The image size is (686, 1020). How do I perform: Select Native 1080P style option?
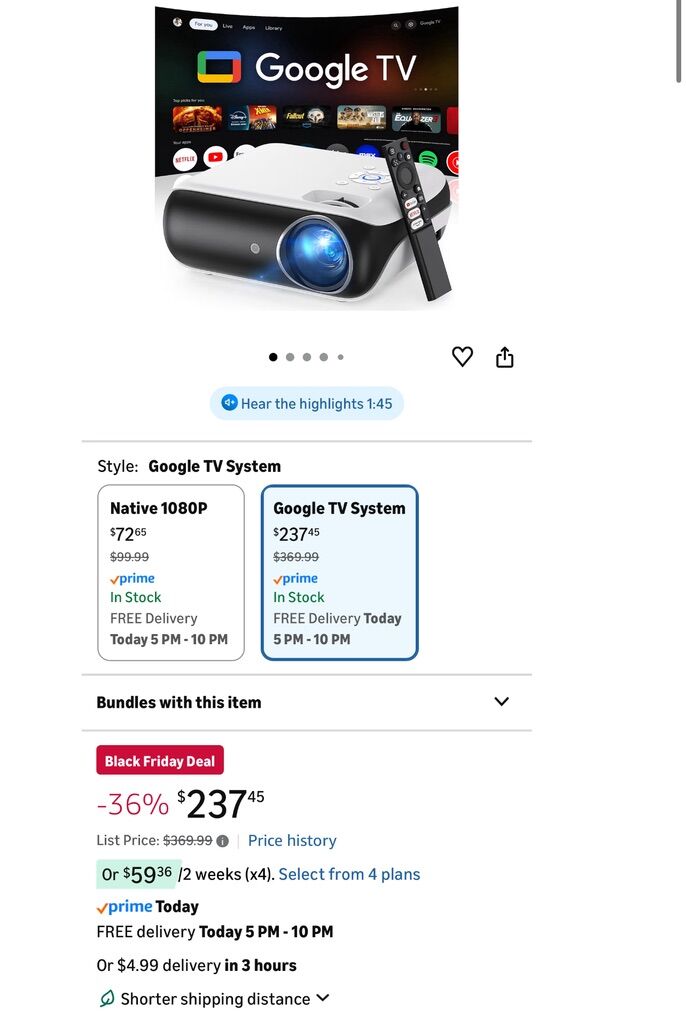coord(171,572)
